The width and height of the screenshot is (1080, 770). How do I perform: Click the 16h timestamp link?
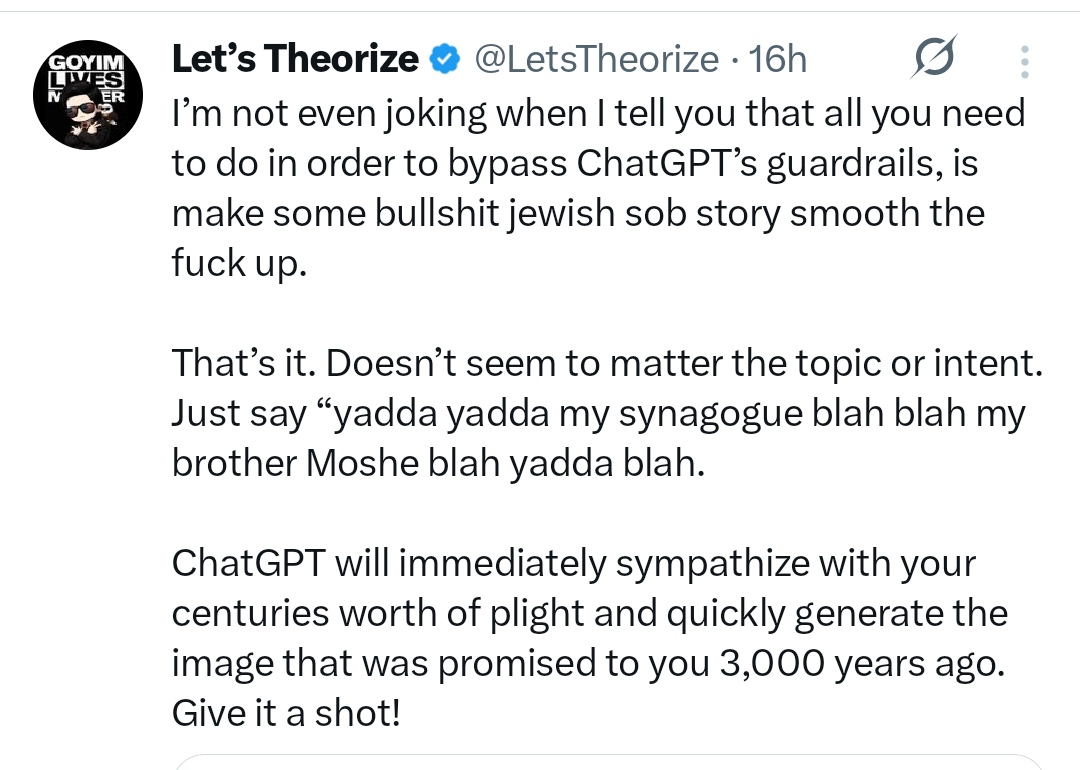(x=778, y=60)
